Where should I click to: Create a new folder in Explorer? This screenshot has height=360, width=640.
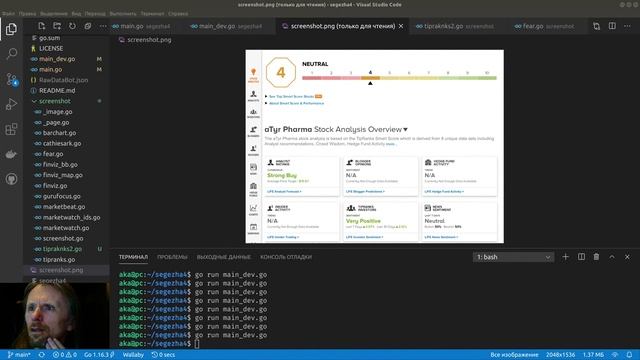[57, 26]
